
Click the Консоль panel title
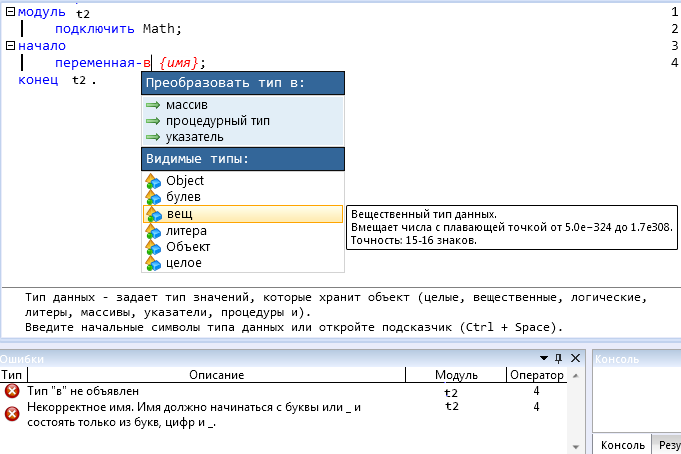(x=617, y=359)
